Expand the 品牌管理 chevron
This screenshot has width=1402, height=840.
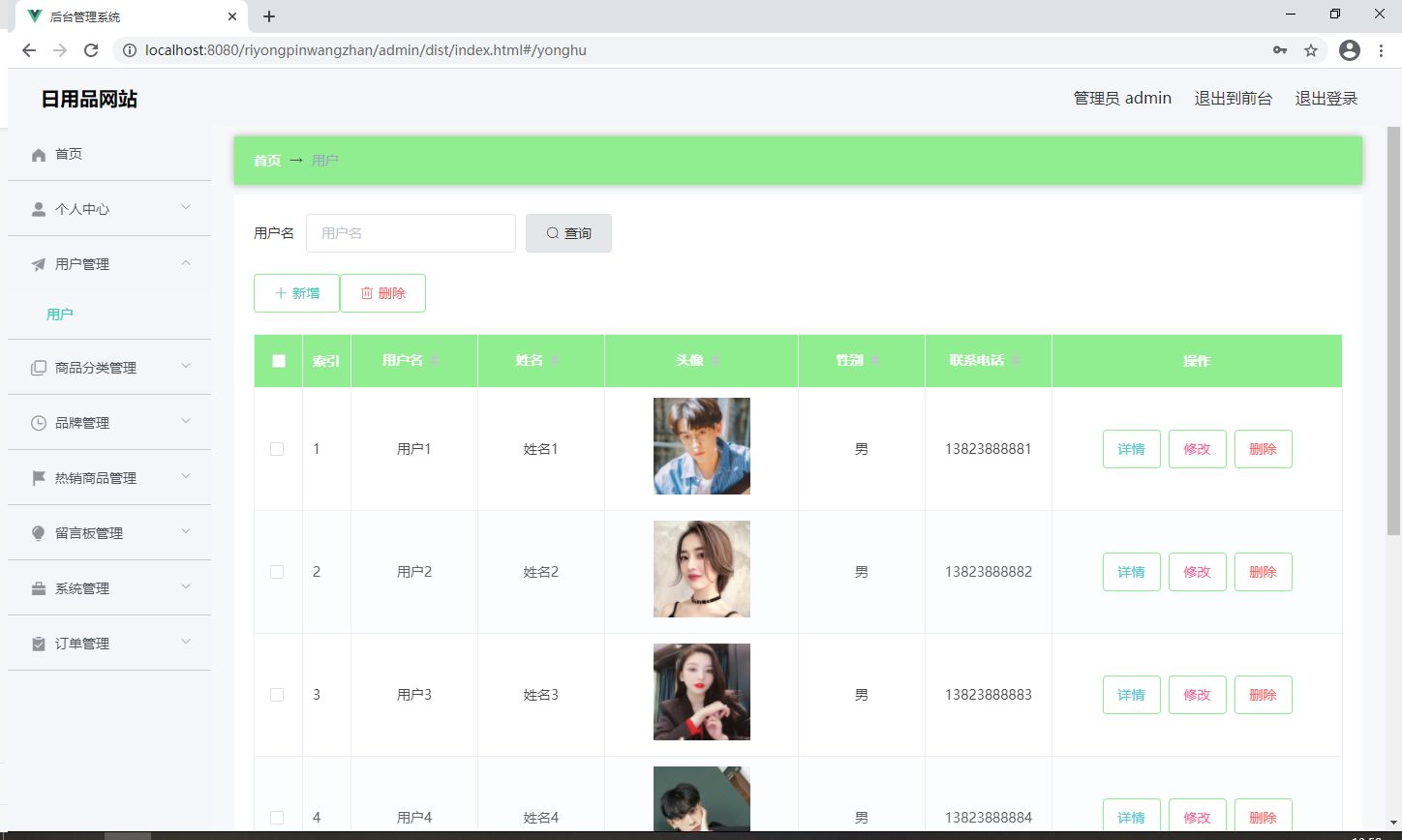(186, 421)
